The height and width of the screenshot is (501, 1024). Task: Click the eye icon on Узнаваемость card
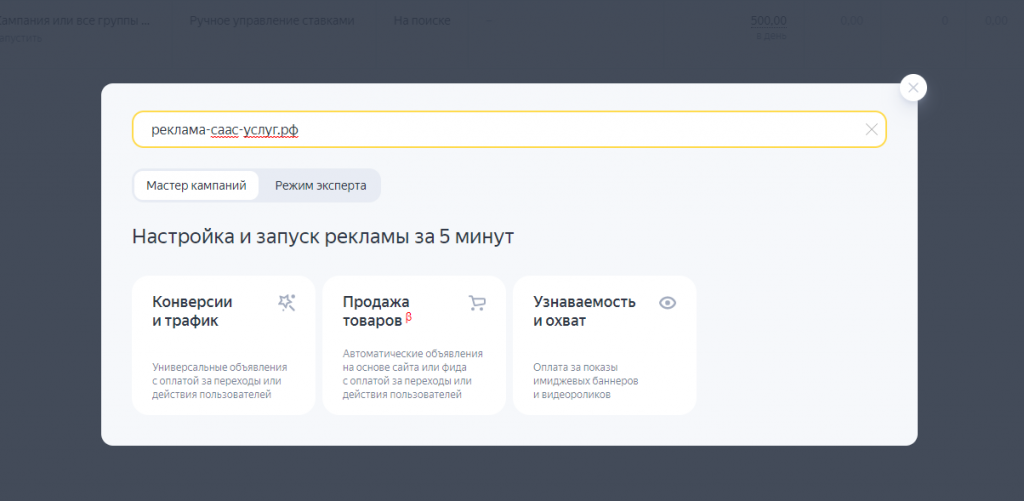(667, 302)
